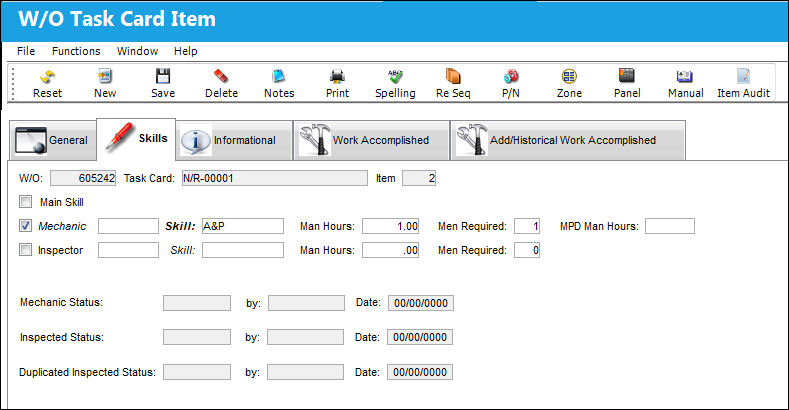Switch to the Informational tab
Screen dimensions: 789x410
[x=234, y=140]
